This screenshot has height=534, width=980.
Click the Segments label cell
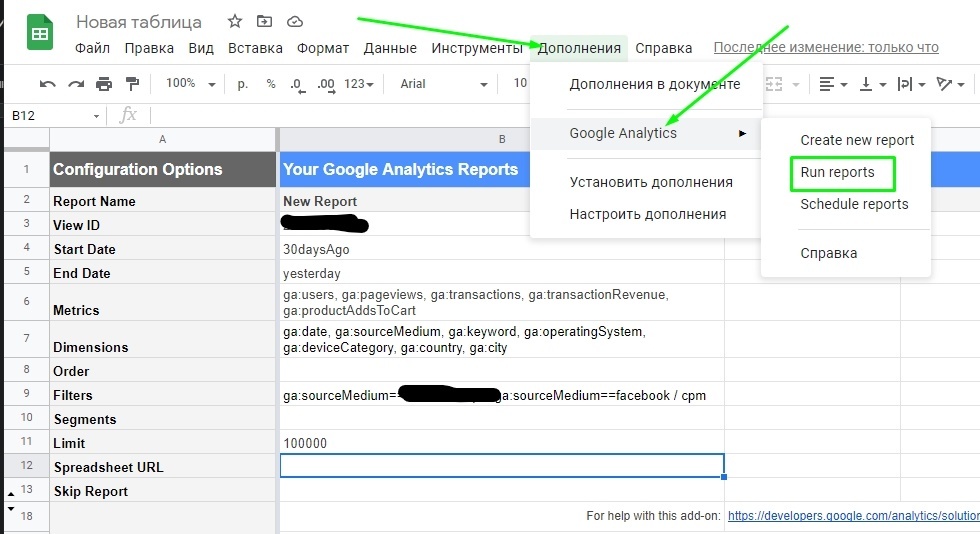pos(162,419)
